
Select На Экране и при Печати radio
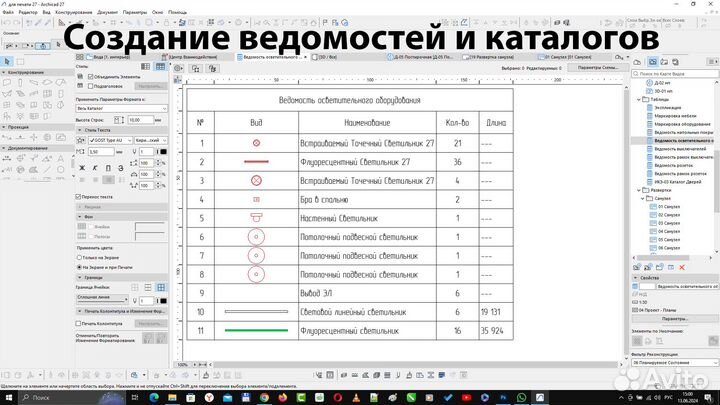[x=79, y=267]
